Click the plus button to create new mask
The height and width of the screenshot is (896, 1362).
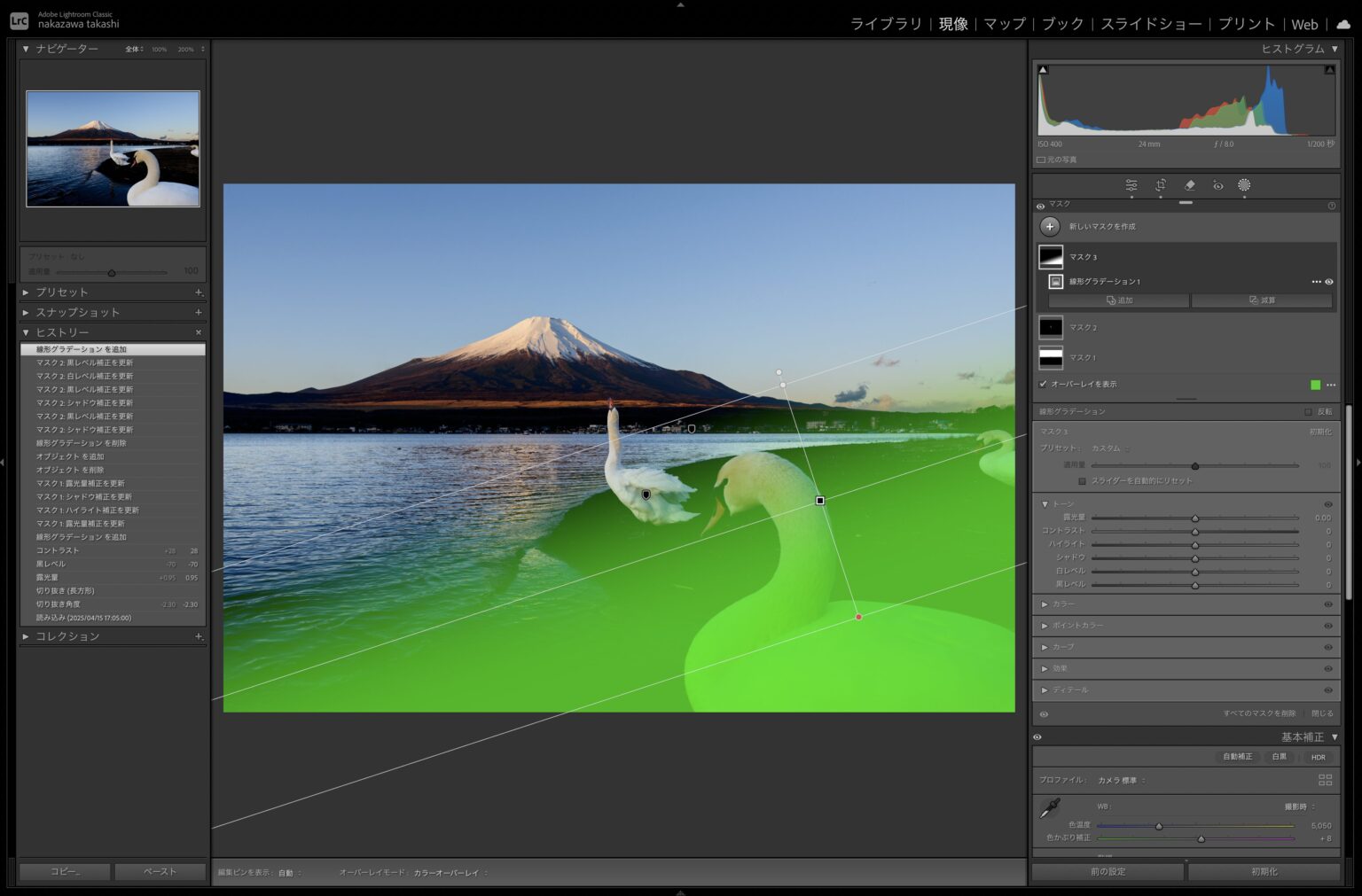coord(1050,227)
